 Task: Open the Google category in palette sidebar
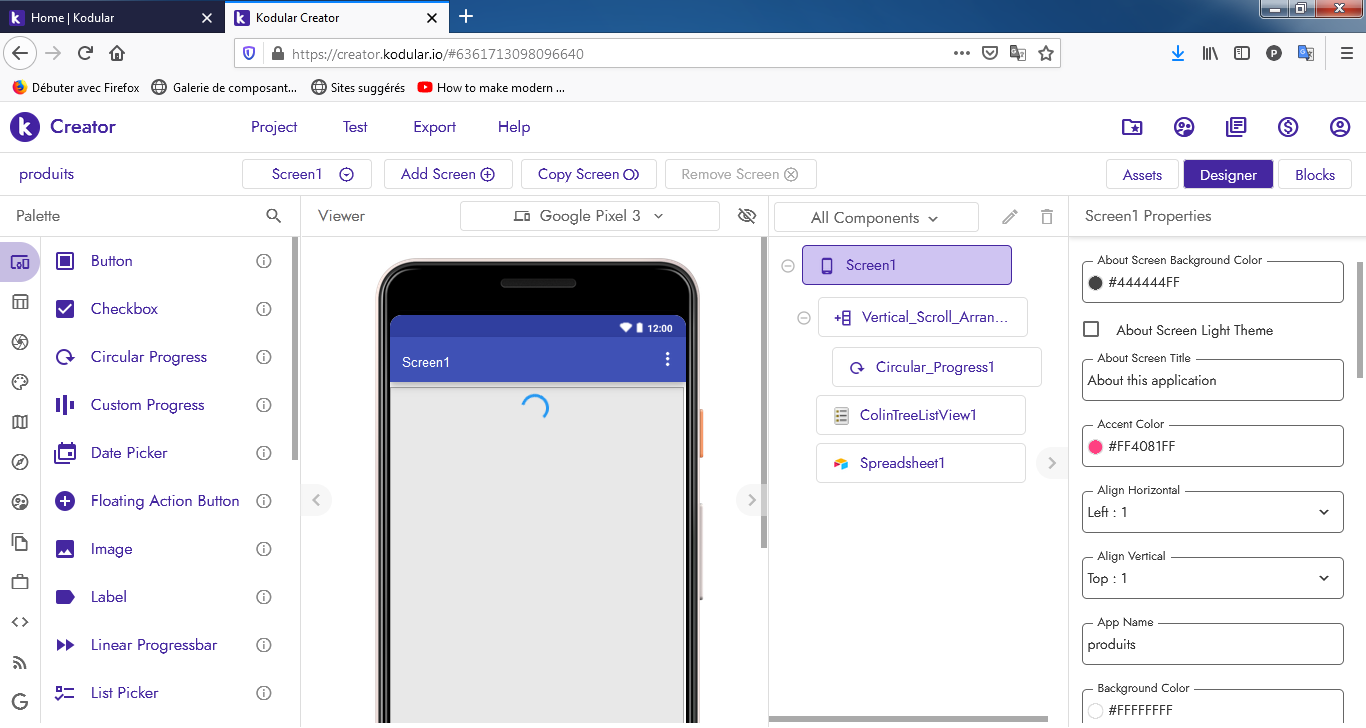(x=20, y=701)
